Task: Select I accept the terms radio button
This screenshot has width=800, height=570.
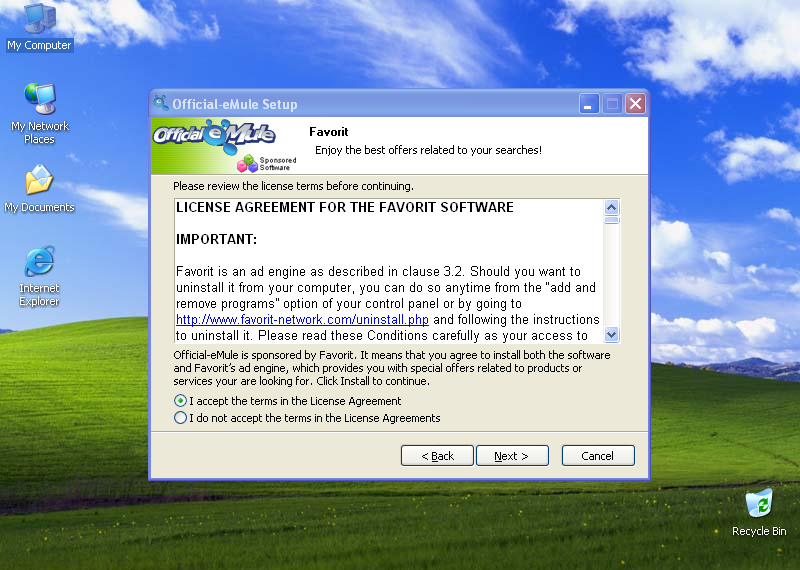Action: coord(180,401)
